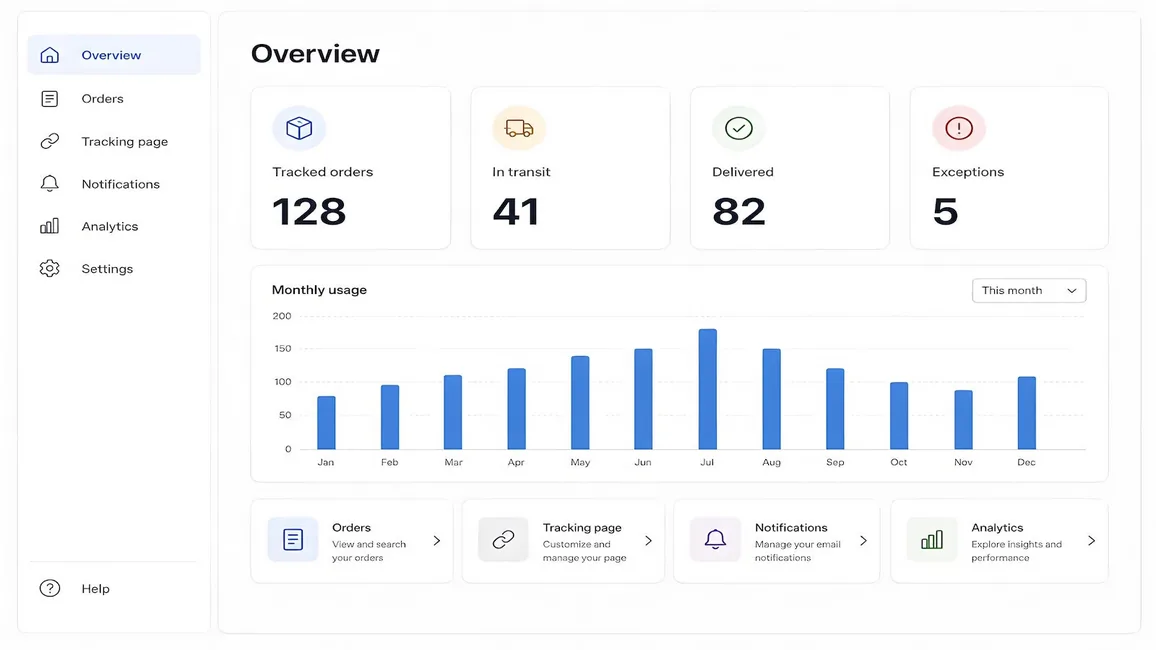Click the 'Dec' axis label
The height and width of the screenshot is (650, 1156).
point(1026,462)
